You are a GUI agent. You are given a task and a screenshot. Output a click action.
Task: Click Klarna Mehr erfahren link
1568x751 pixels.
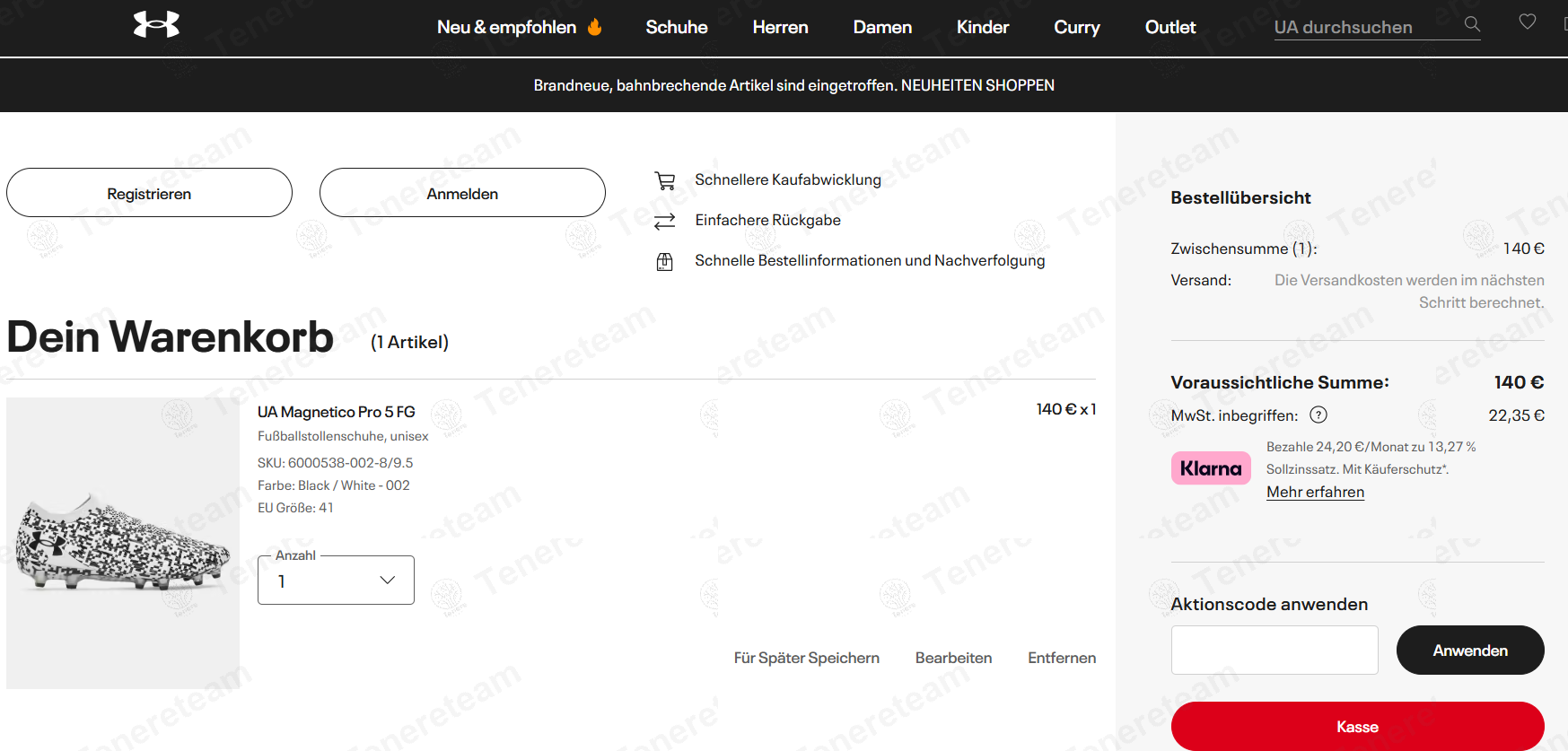(x=1315, y=492)
